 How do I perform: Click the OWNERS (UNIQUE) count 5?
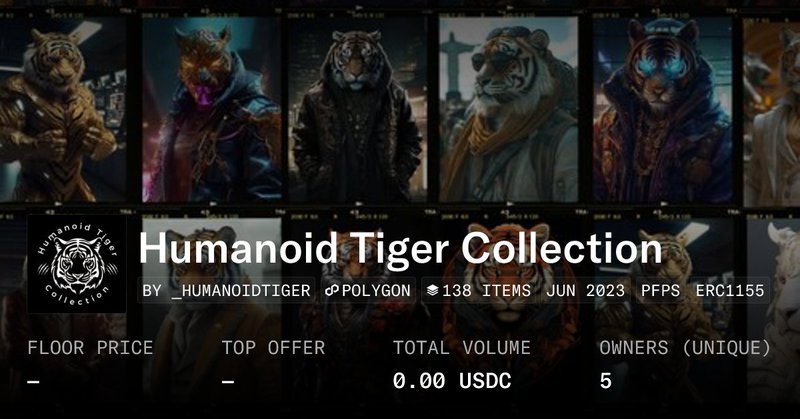click(606, 381)
